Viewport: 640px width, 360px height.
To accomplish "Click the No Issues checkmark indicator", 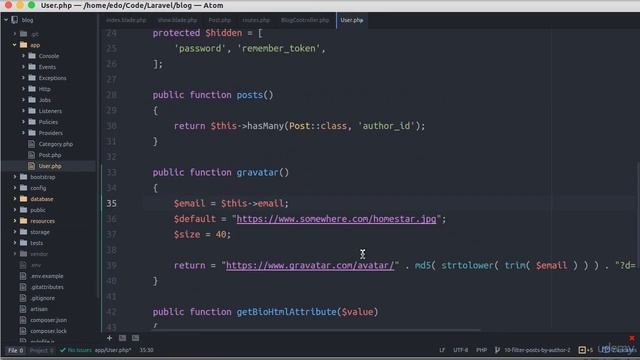I will [76, 350].
